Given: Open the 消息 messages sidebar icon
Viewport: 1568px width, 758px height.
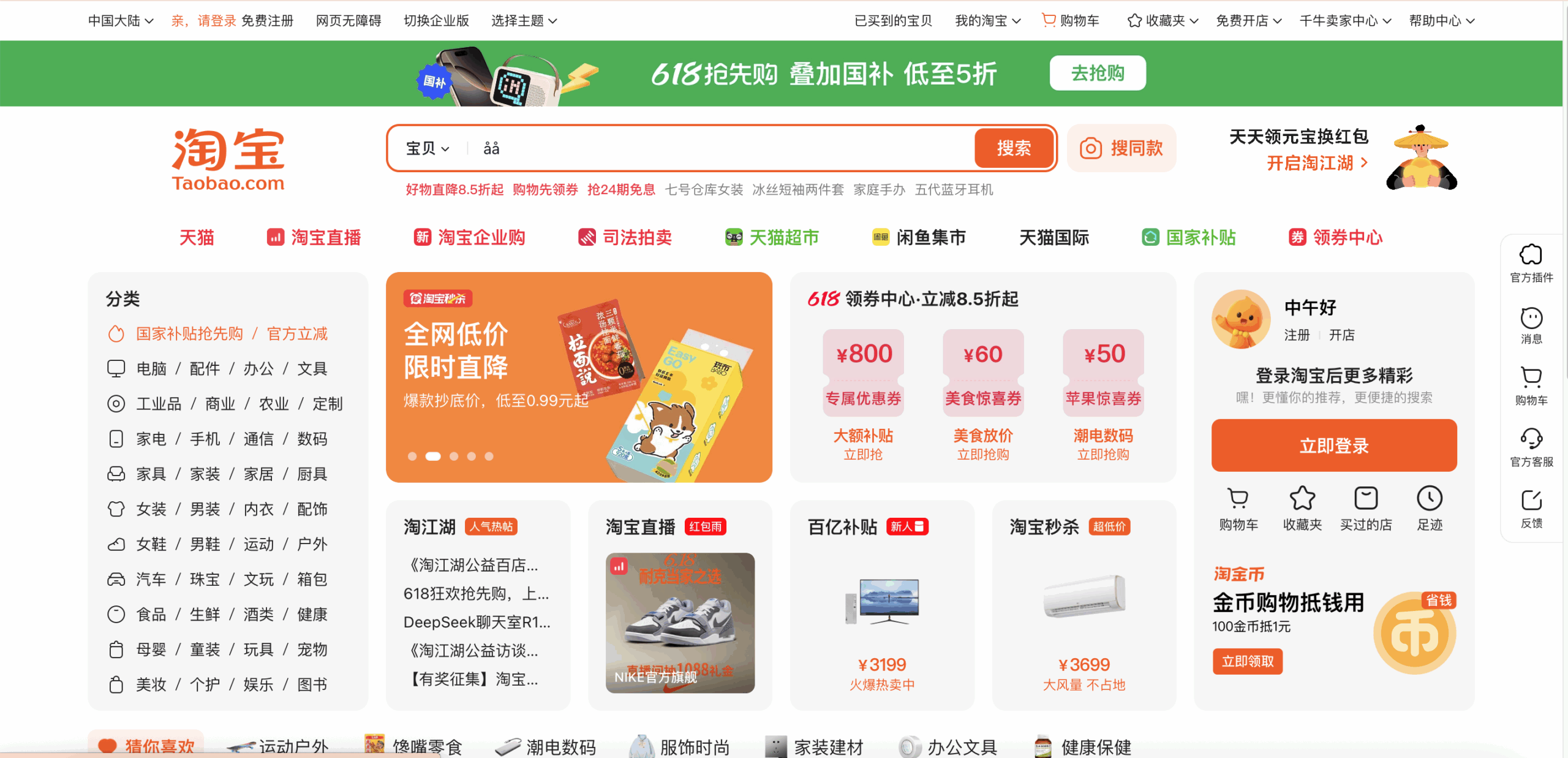Looking at the screenshot, I should click(x=1531, y=318).
